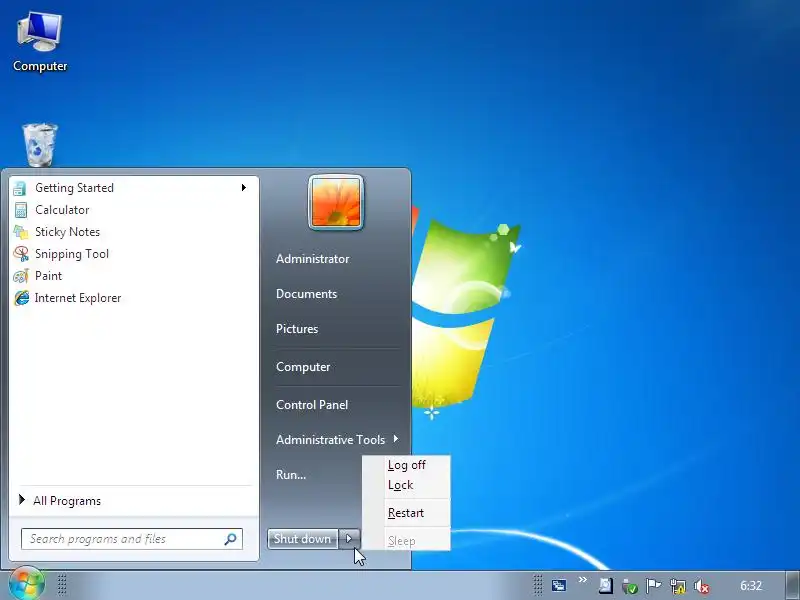The height and width of the screenshot is (600, 800).
Task: Open Action Center flag icon
Action: pyautogui.click(x=653, y=586)
